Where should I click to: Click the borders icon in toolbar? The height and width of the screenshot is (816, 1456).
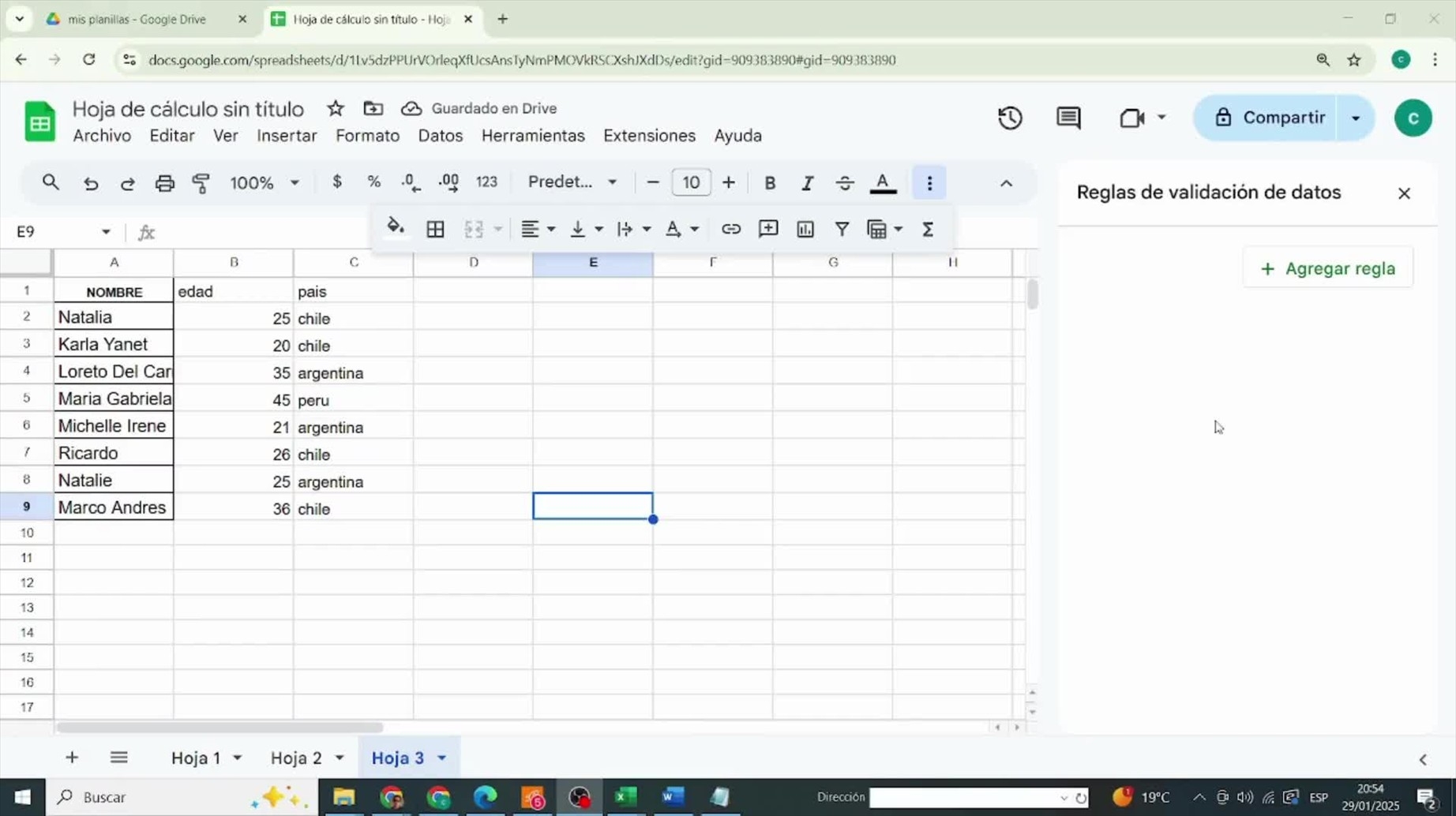(435, 229)
